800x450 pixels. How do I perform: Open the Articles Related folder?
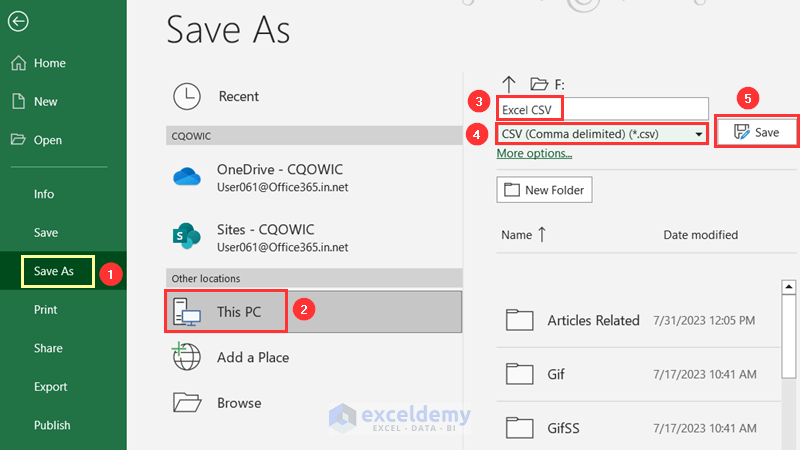pyautogui.click(x=593, y=320)
